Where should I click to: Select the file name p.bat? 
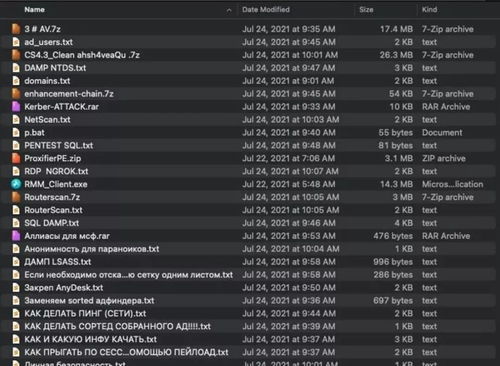[x=34, y=133]
